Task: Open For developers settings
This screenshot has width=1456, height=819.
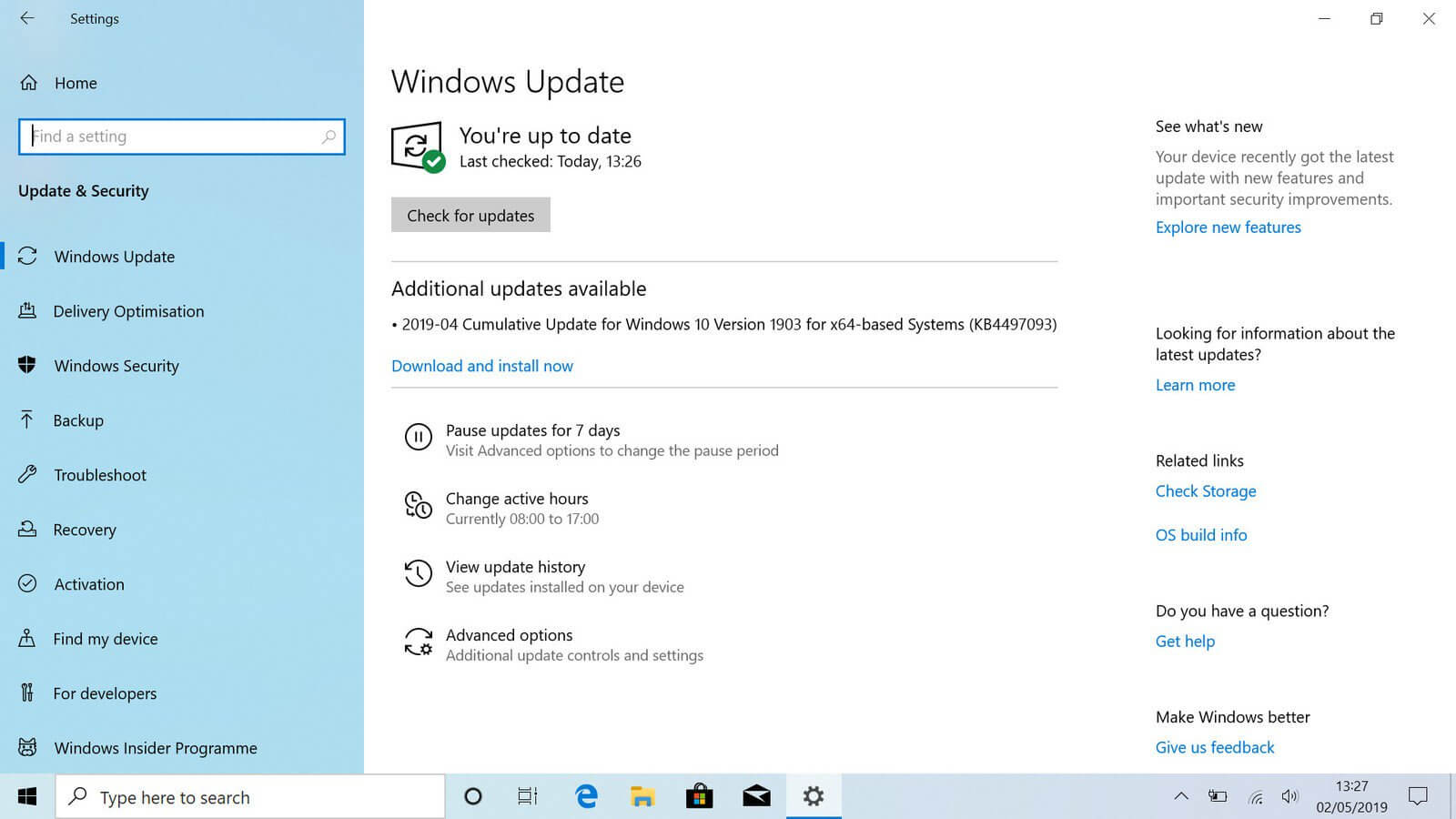Action: (103, 693)
